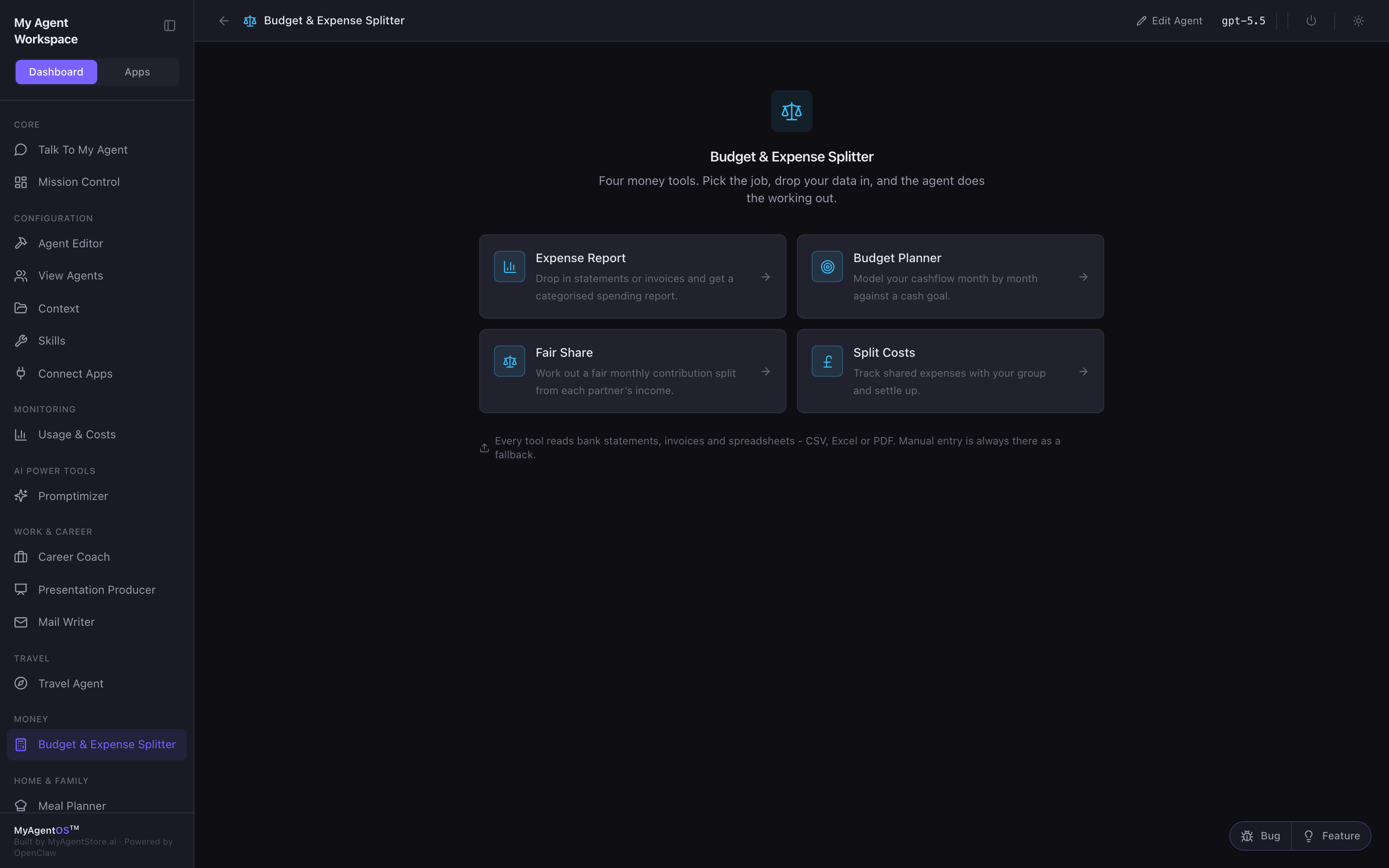Image resolution: width=1389 pixels, height=868 pixels.
Task: Expand Expense Report card arrow
Action: pos(766,277)
